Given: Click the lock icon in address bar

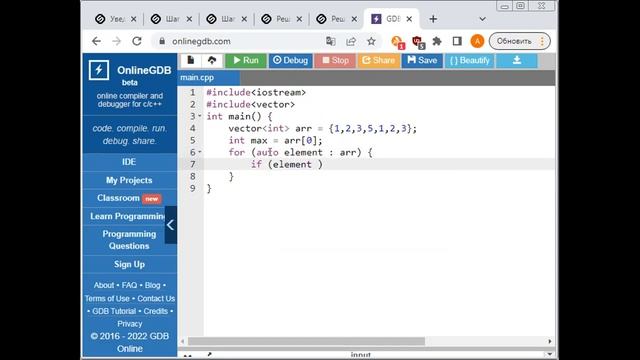Looking at the screenshot, I should 162,41.
